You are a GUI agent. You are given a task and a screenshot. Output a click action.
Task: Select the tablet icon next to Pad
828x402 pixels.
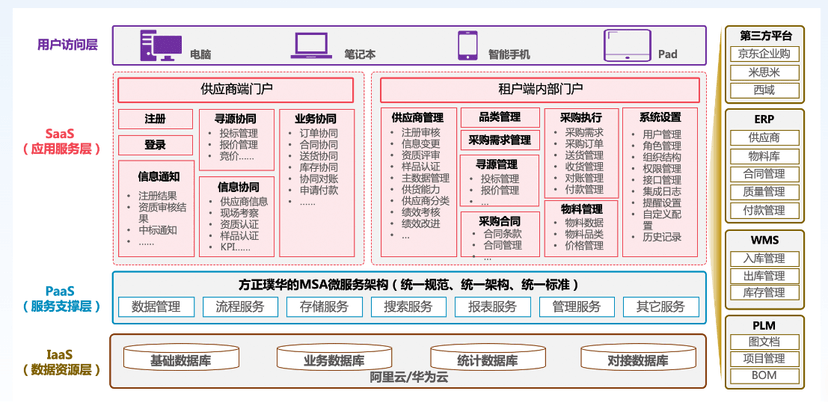pos(620,46)
